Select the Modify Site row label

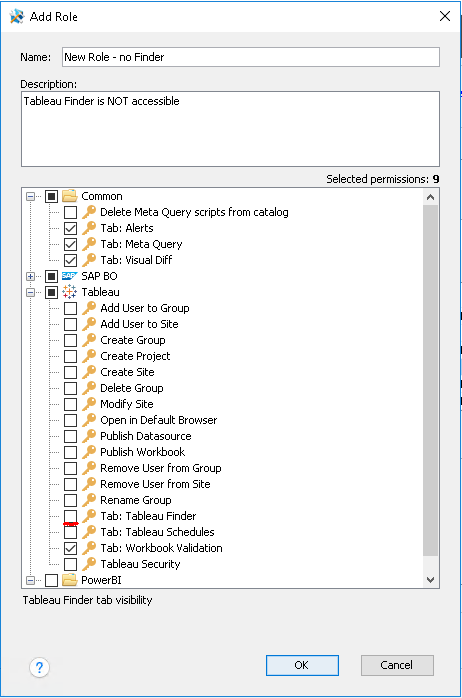tap(127, 404)
